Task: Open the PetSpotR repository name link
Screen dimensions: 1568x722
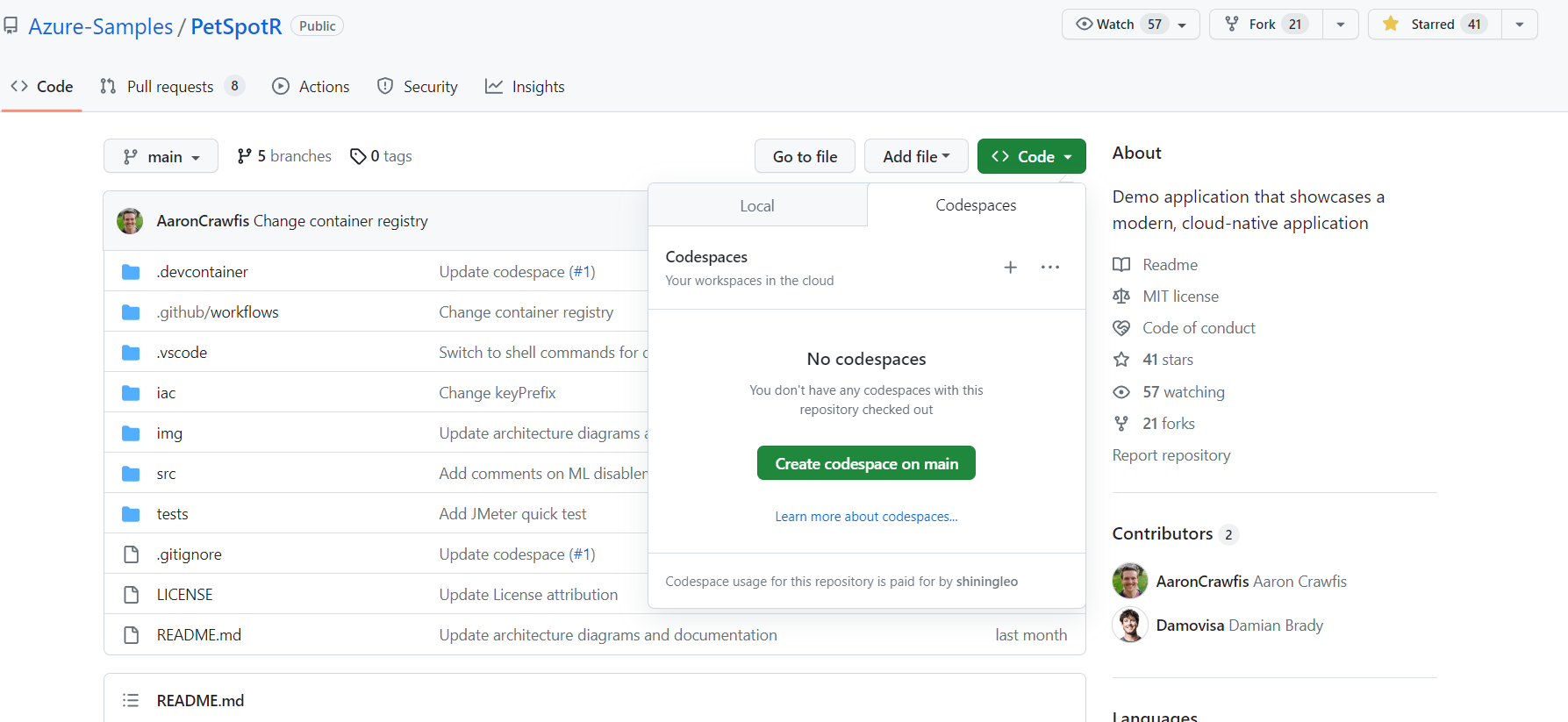Action: tap(236, 26)
